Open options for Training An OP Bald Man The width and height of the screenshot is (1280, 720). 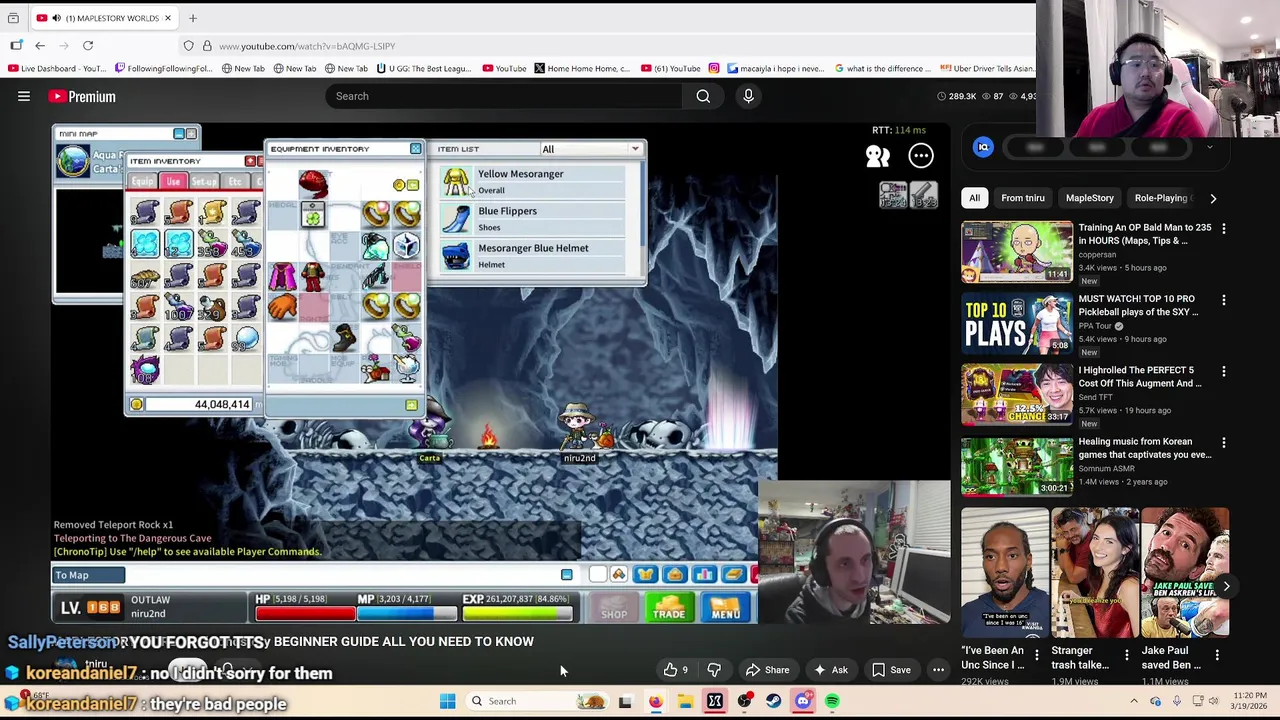tap(1223, 229)
